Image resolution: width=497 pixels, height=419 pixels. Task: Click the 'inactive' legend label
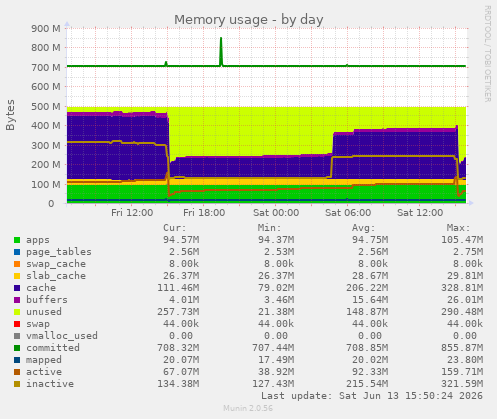[50, 384]
